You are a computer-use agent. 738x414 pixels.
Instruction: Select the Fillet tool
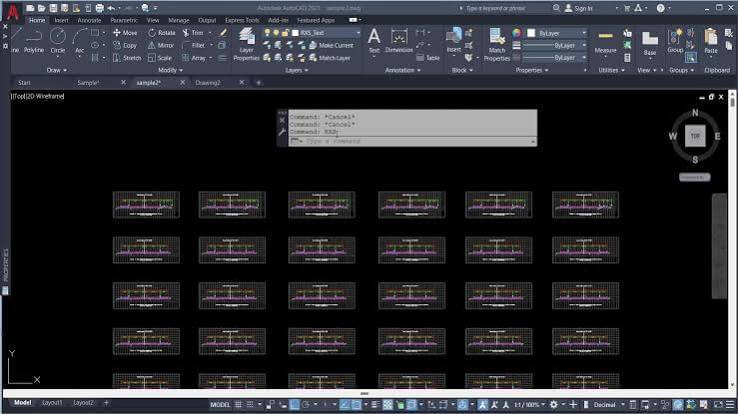[194, 46]
